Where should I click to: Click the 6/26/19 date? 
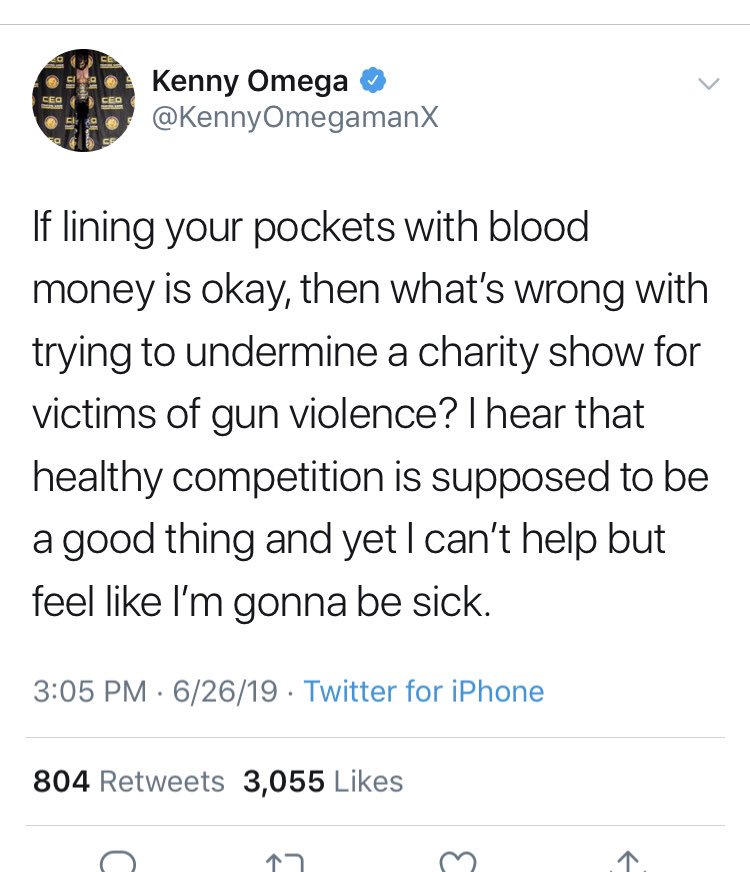tap(225, 691)
